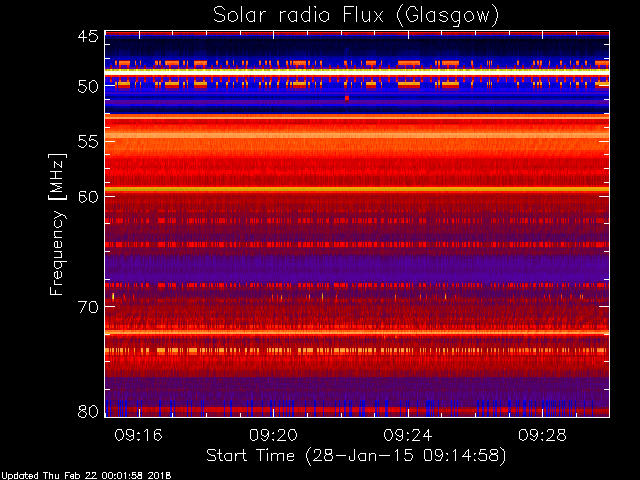
Task: Select the 09:20 time axis label
Action: pos(273,435)
